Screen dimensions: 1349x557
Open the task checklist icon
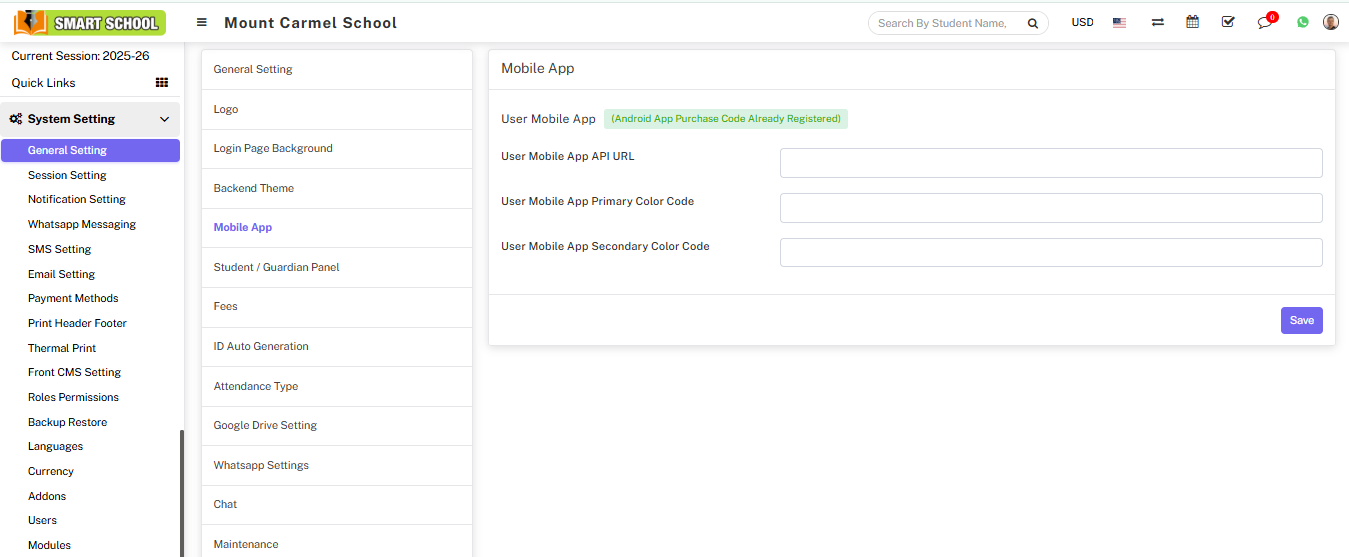1228,22
